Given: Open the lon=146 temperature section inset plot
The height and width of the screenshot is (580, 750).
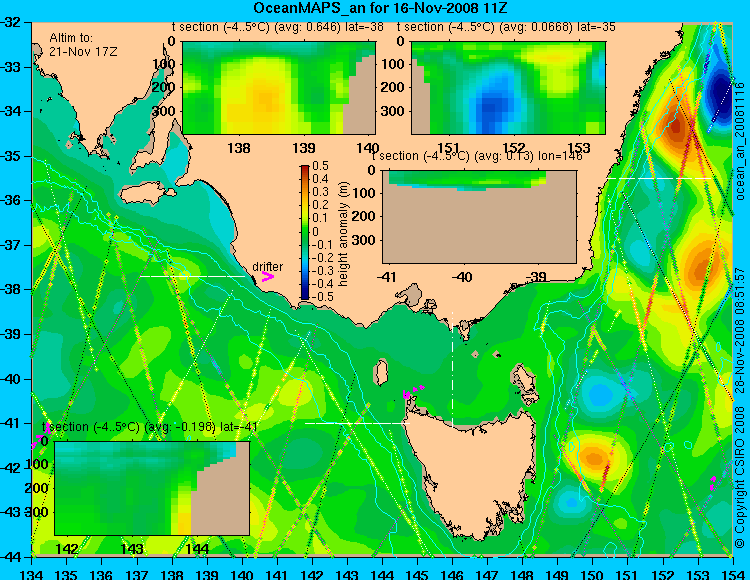Looking at the screenshot, I should (479, 216).
